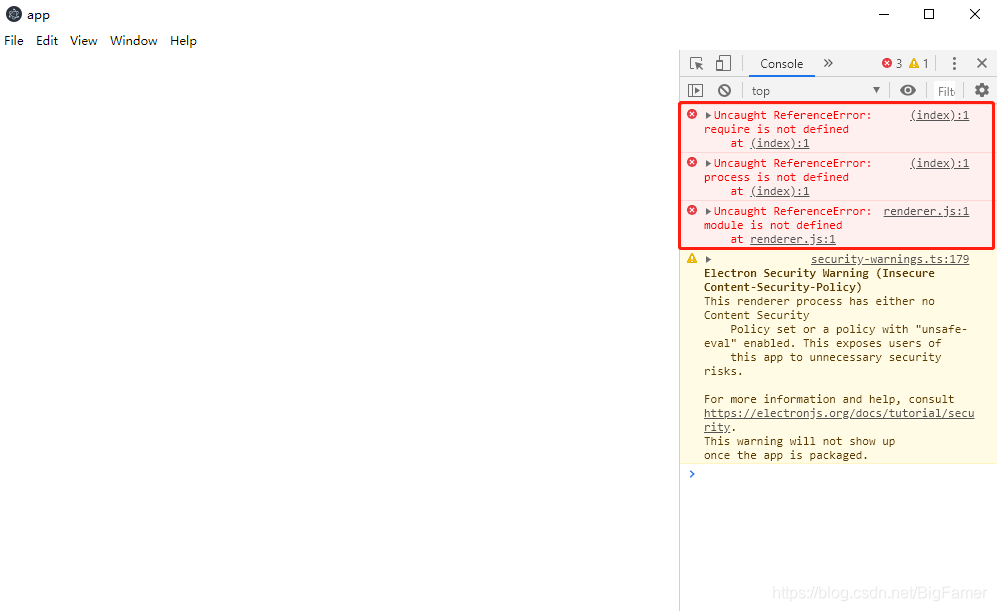Open the View menu
Image resolution: width=997 pixels, height=611 pixels.
click(x=83, y=41)
